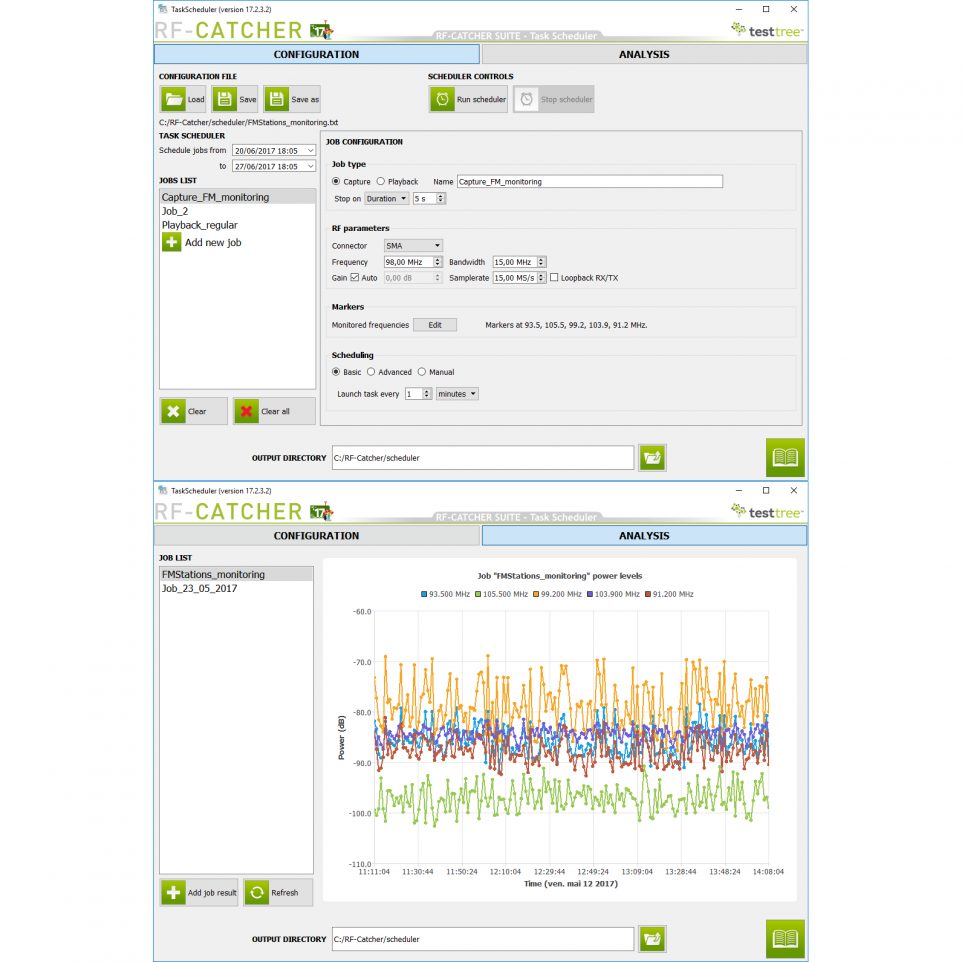Save the current configuration
This screenshot has height=962, width=962.
coord(237,98)
